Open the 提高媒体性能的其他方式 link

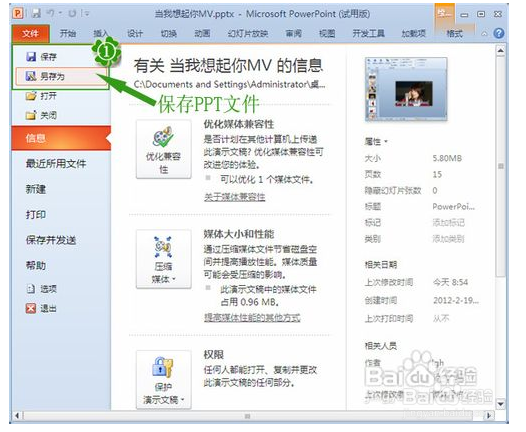coord(252,317)
